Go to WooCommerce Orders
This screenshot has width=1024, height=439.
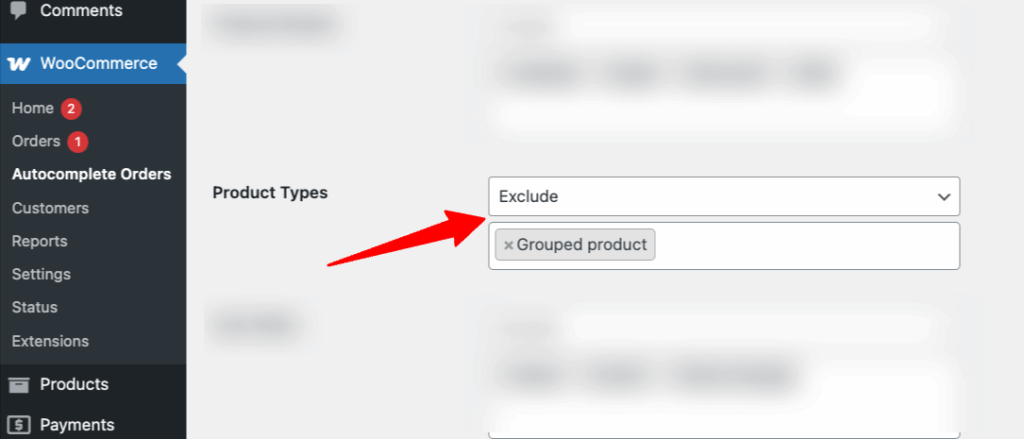(36, 141)
